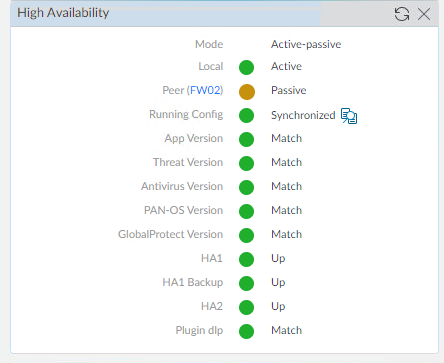
Task: Click the PAN-OS Version status dot
Action: click(x=247, y=211)
